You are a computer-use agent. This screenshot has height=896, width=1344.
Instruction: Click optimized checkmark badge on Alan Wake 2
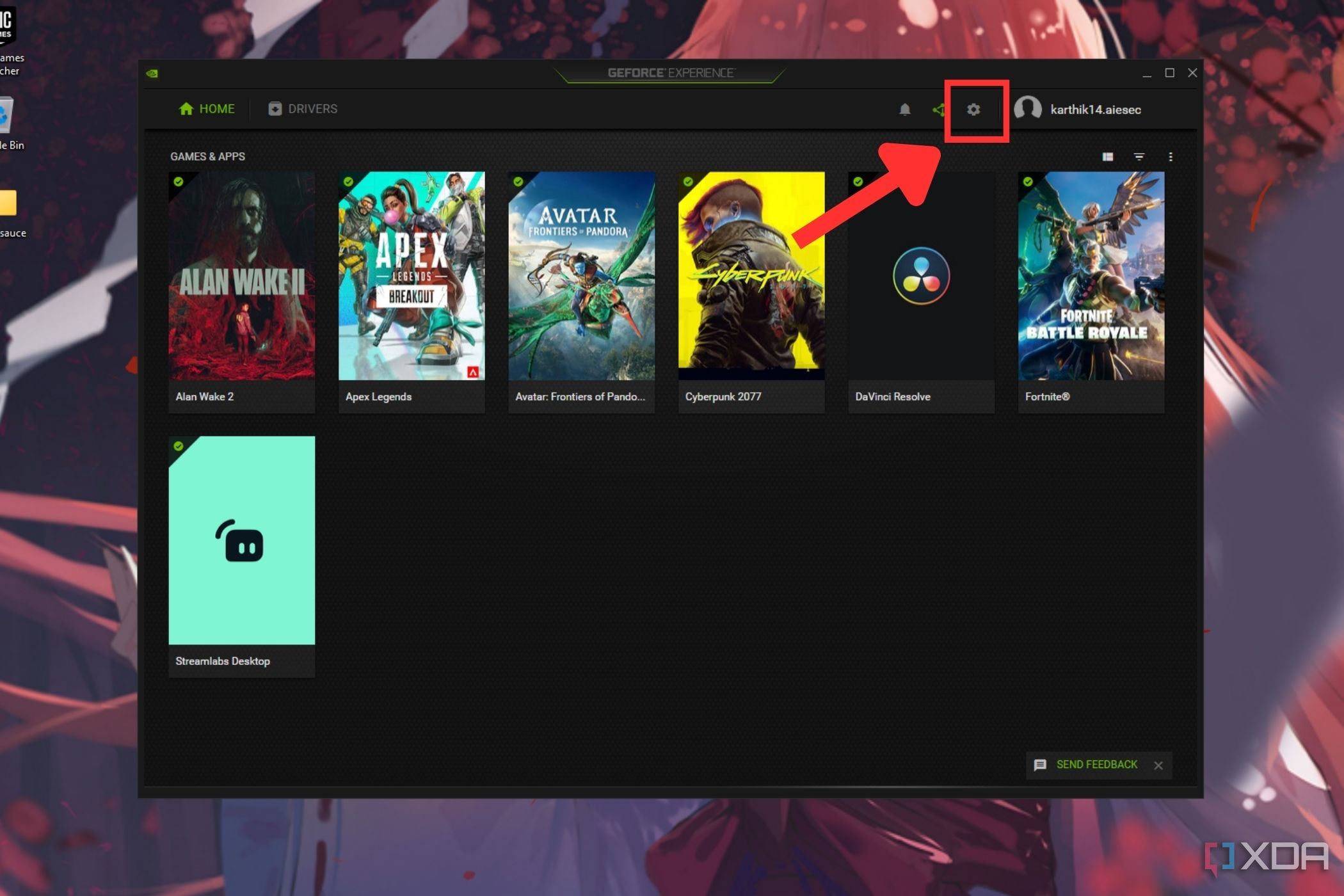[179, 182]
